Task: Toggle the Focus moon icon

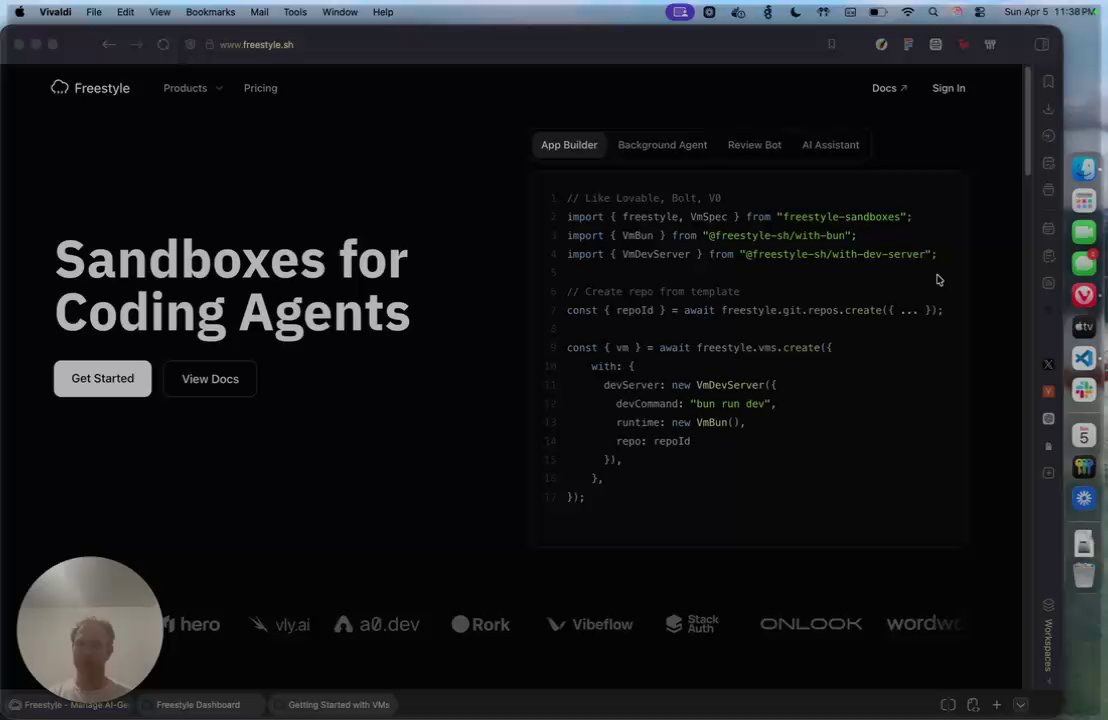Action: [795, 12]
